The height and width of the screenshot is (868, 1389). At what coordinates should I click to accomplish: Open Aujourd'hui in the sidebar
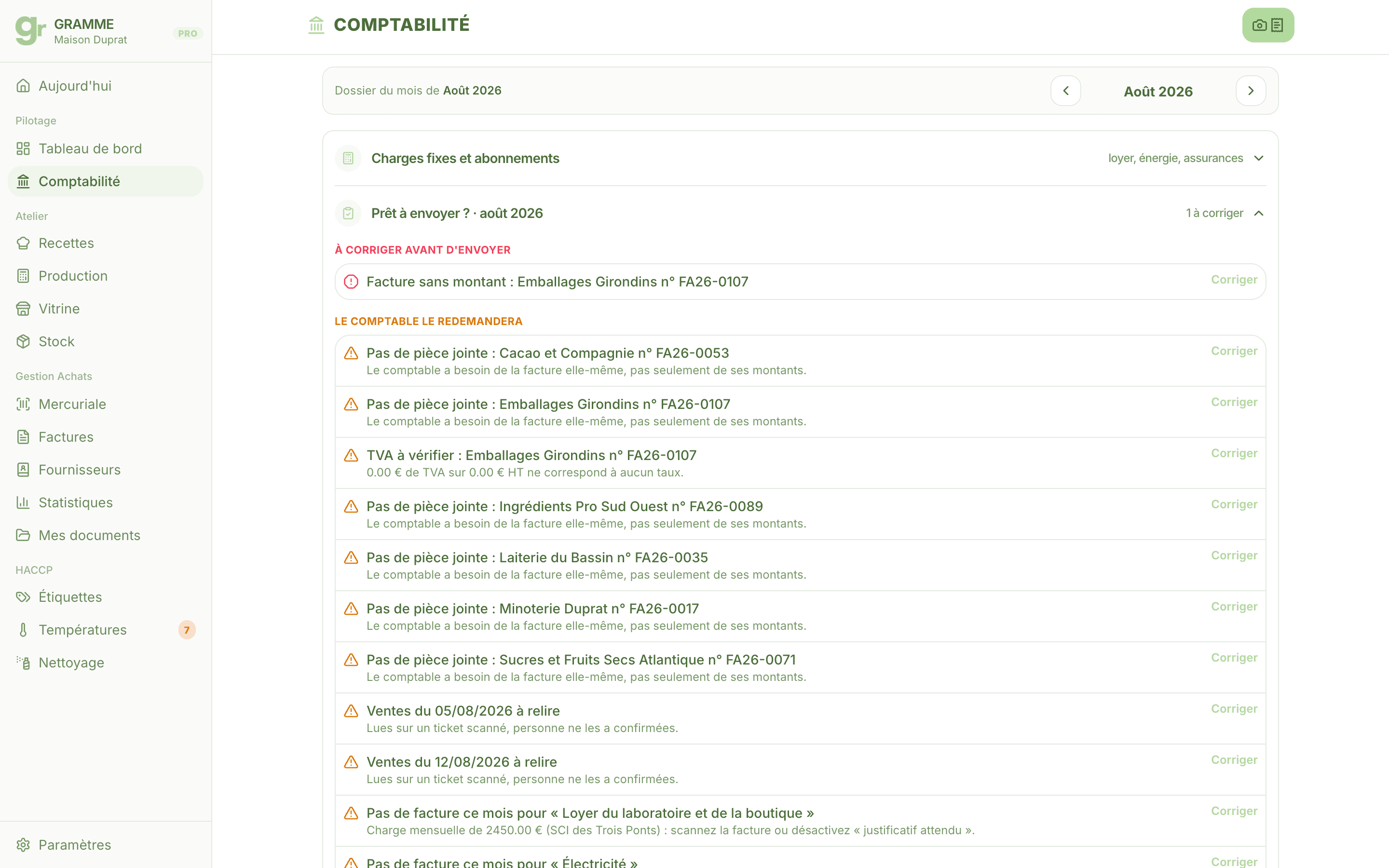106,85
